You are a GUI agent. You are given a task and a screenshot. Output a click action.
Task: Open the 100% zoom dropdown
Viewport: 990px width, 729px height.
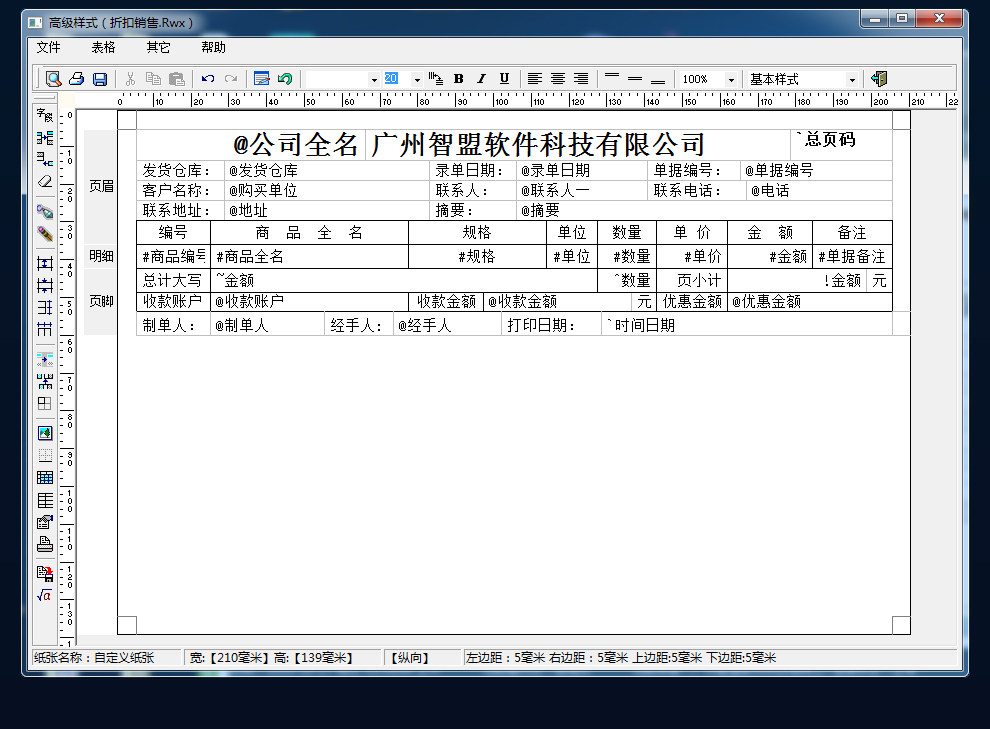point(731,80)
